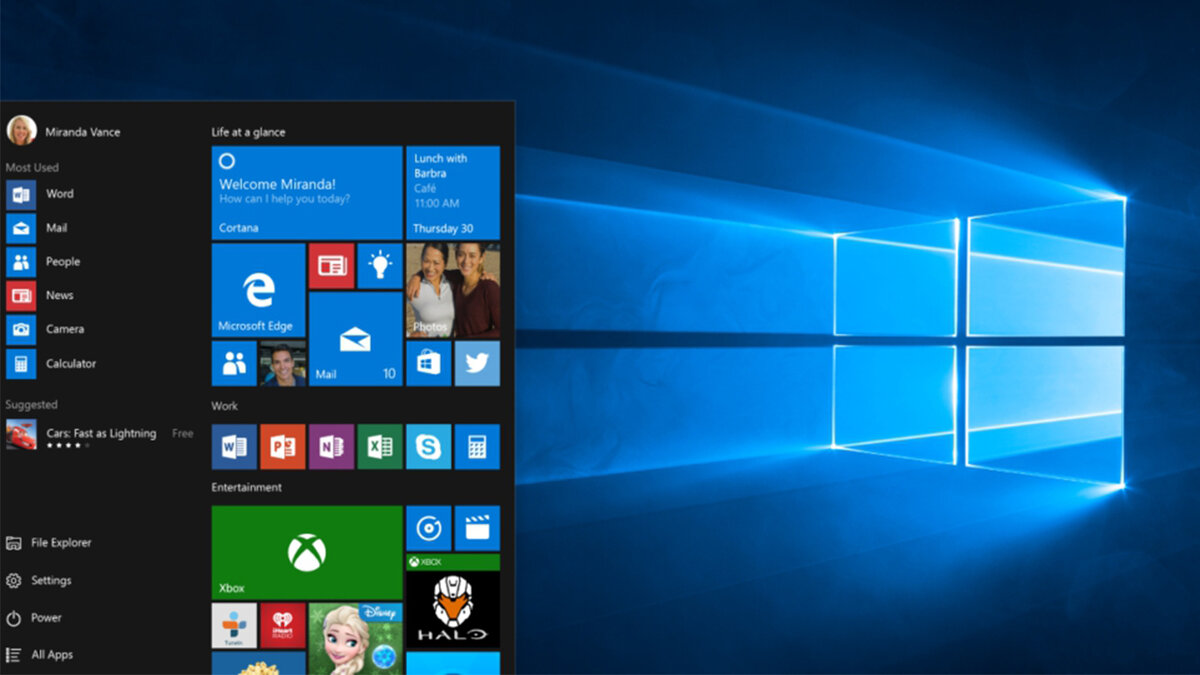
Task: Open the lightbulb tips tile
Action: pos(380,266)
